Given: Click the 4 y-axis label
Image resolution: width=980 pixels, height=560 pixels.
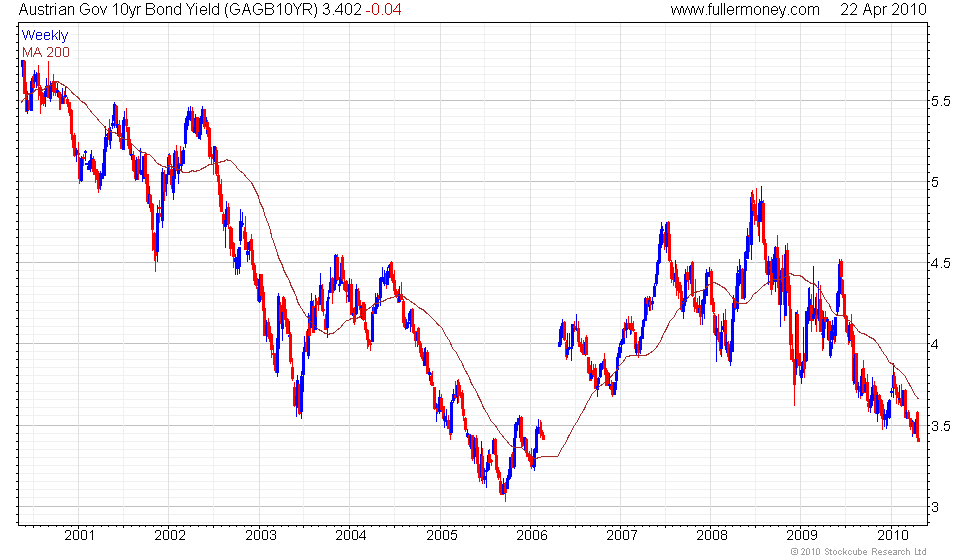Looking at the screenshot, I should 935,345.
